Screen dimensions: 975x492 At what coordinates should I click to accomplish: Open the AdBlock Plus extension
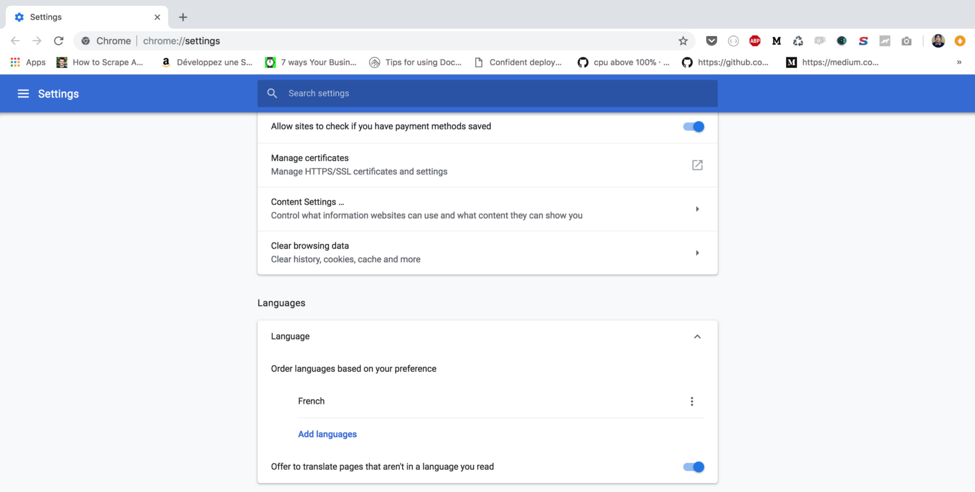(755, 41)
